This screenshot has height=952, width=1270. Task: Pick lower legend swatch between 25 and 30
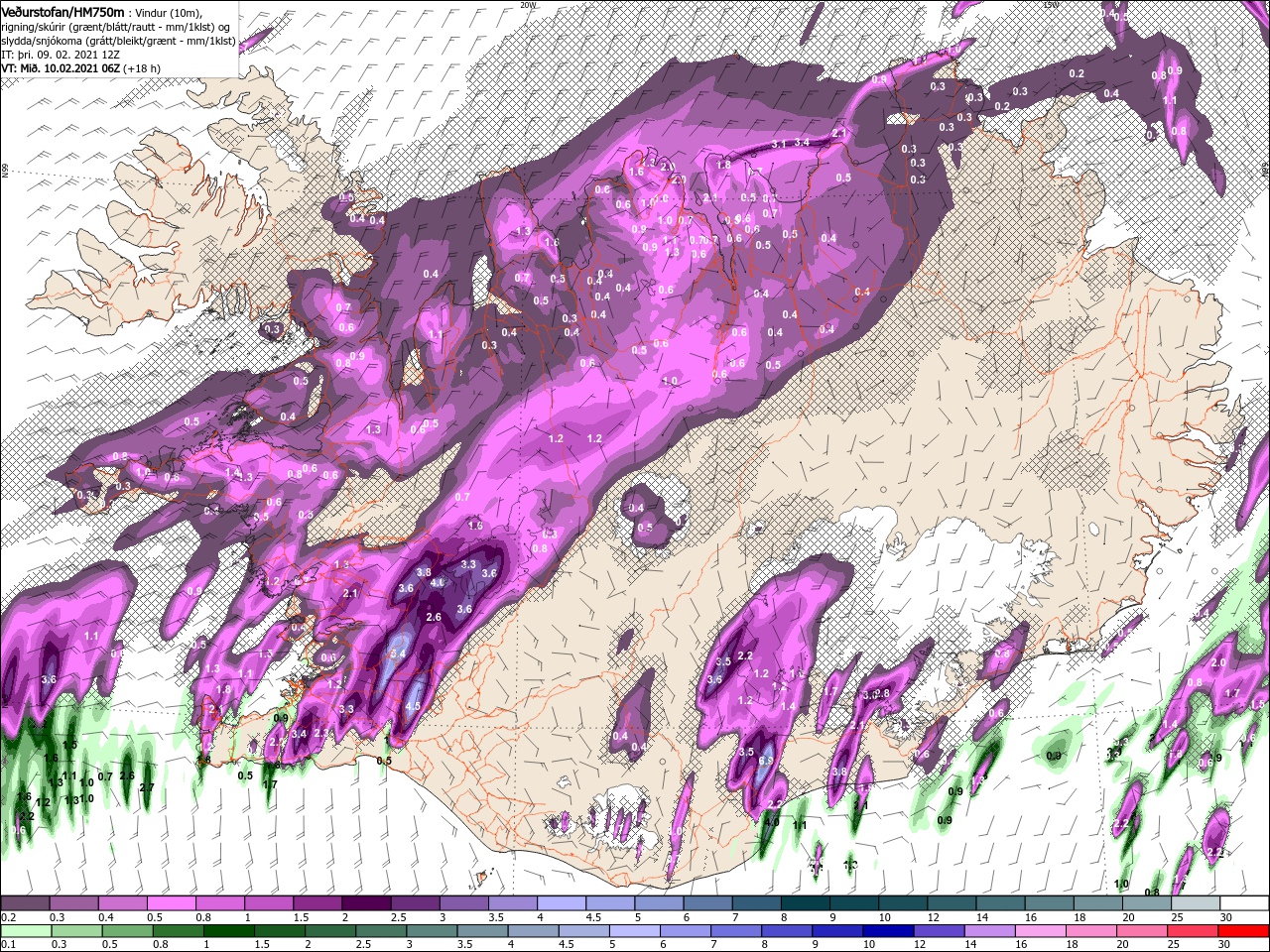(x=1194, y=931)
